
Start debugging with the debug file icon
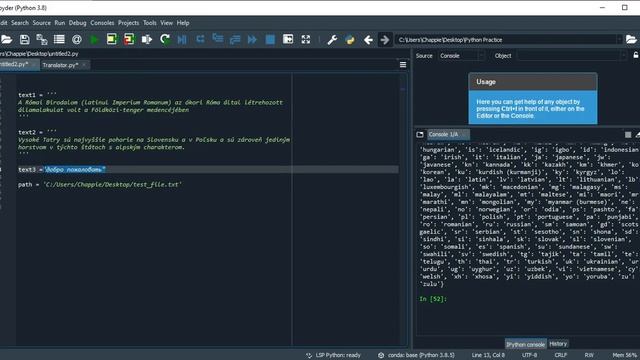click(182, 40)
